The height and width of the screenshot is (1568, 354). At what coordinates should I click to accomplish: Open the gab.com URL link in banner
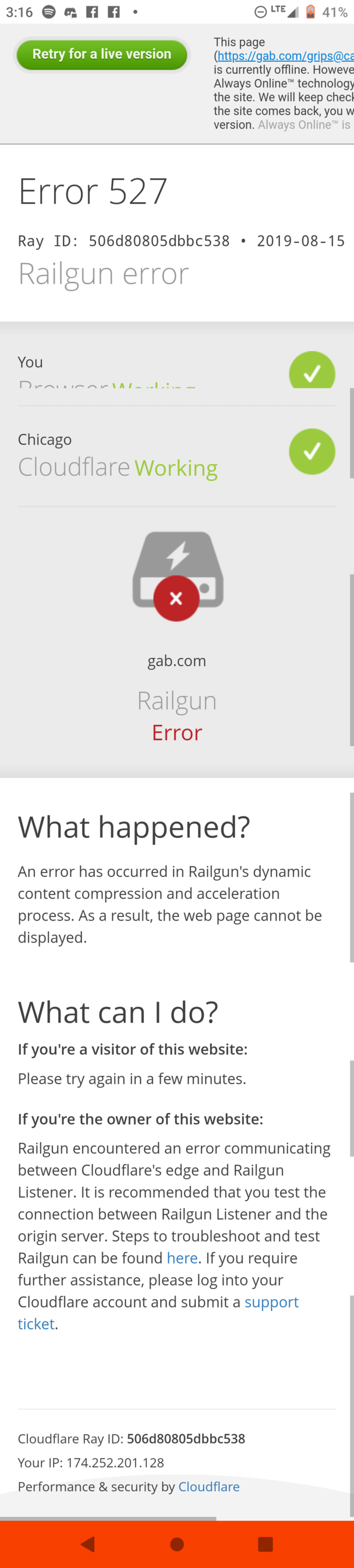coord(286,56)
